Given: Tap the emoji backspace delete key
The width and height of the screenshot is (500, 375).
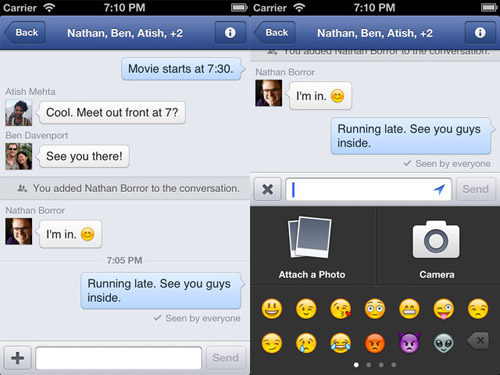Looking at the screenshot, I should [x=478, y=341].
